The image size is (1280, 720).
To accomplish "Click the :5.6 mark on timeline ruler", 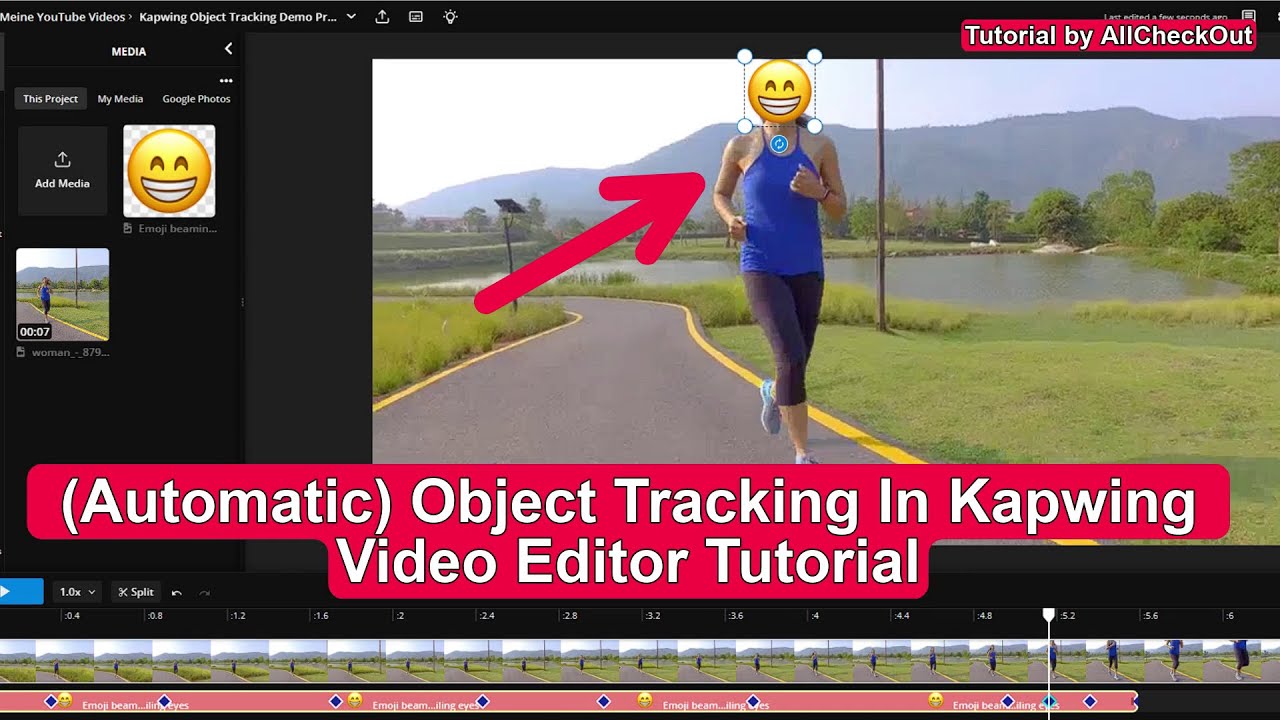I will click(x=1150, y=616).
